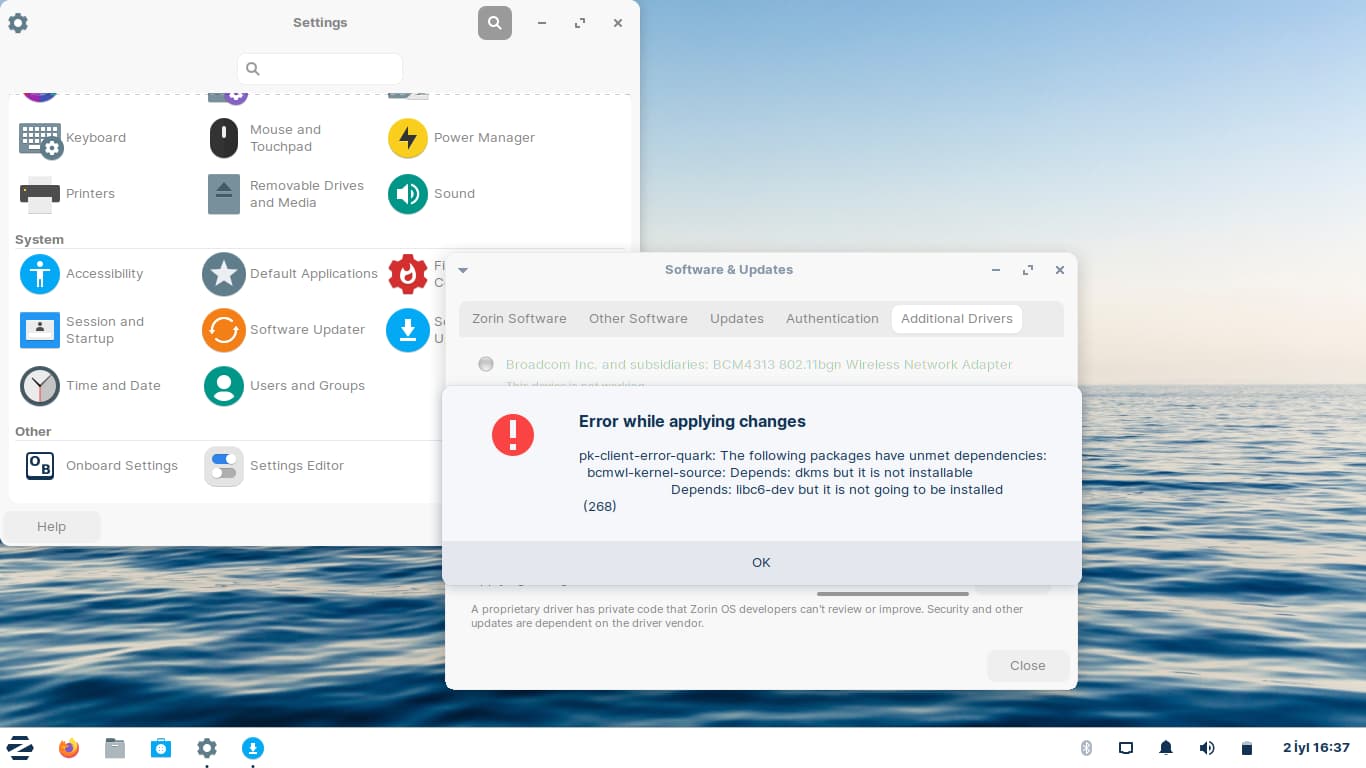
Task: Click the Bluetooth tray icon
Action: pyautogui.click(x=1086, y=748)
